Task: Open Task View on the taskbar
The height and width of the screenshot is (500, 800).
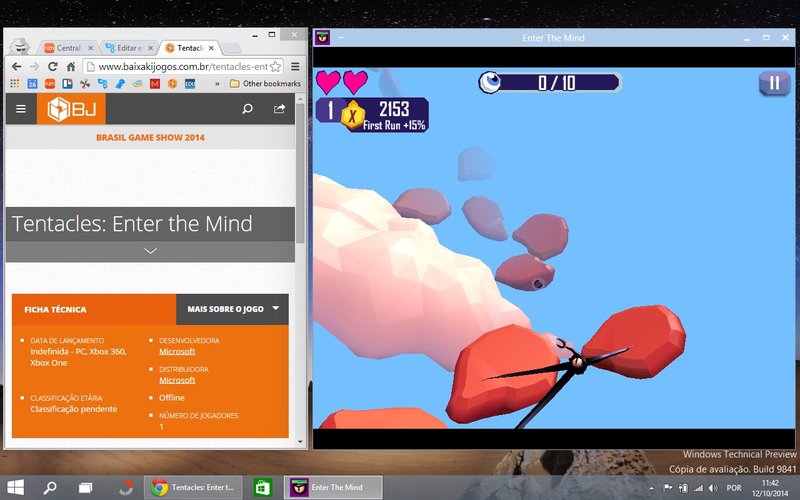Action: coord(86,488)
